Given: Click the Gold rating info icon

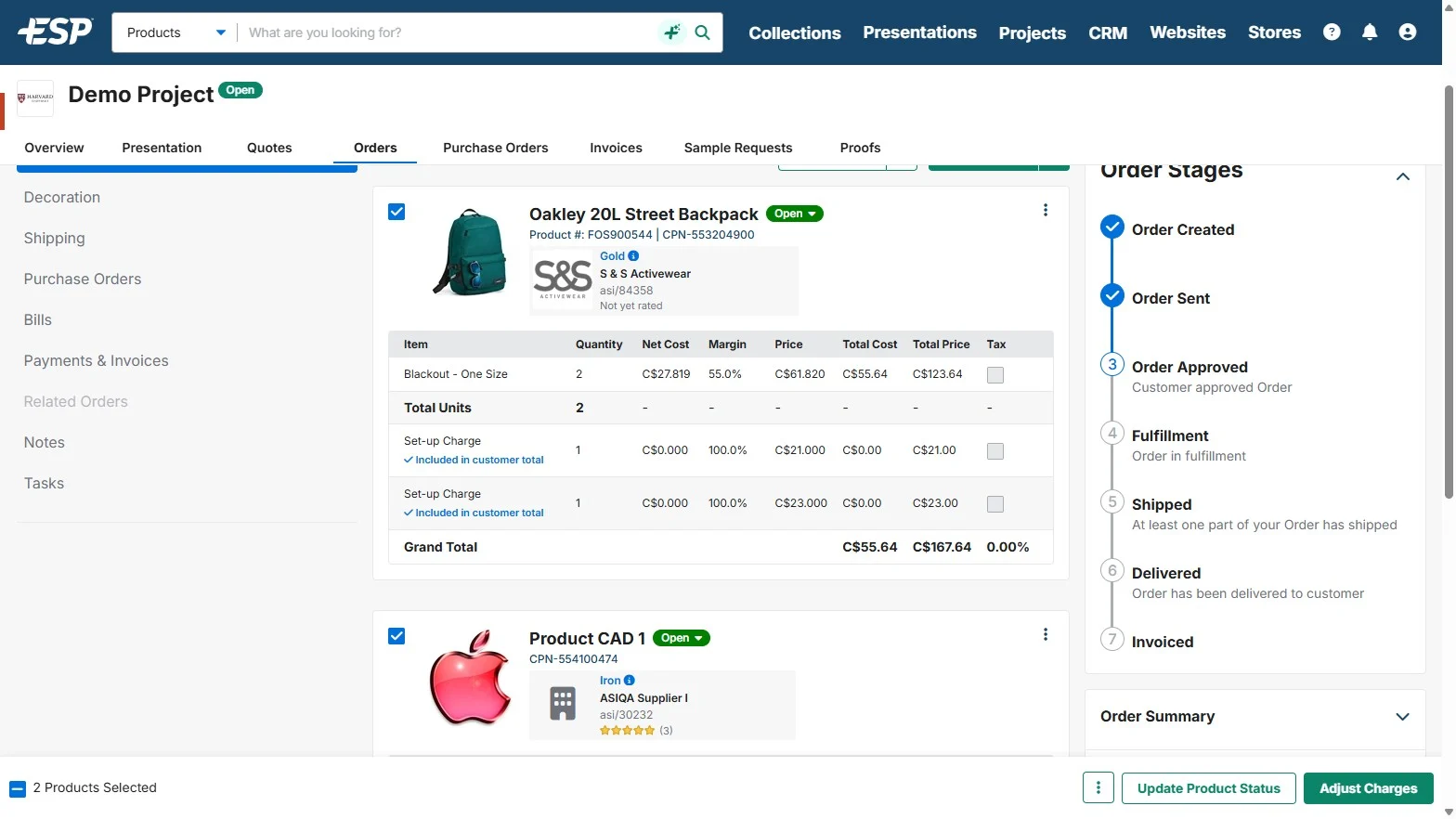Looking at the screenshot, I should pyautogui.click(x=633, y=256).
